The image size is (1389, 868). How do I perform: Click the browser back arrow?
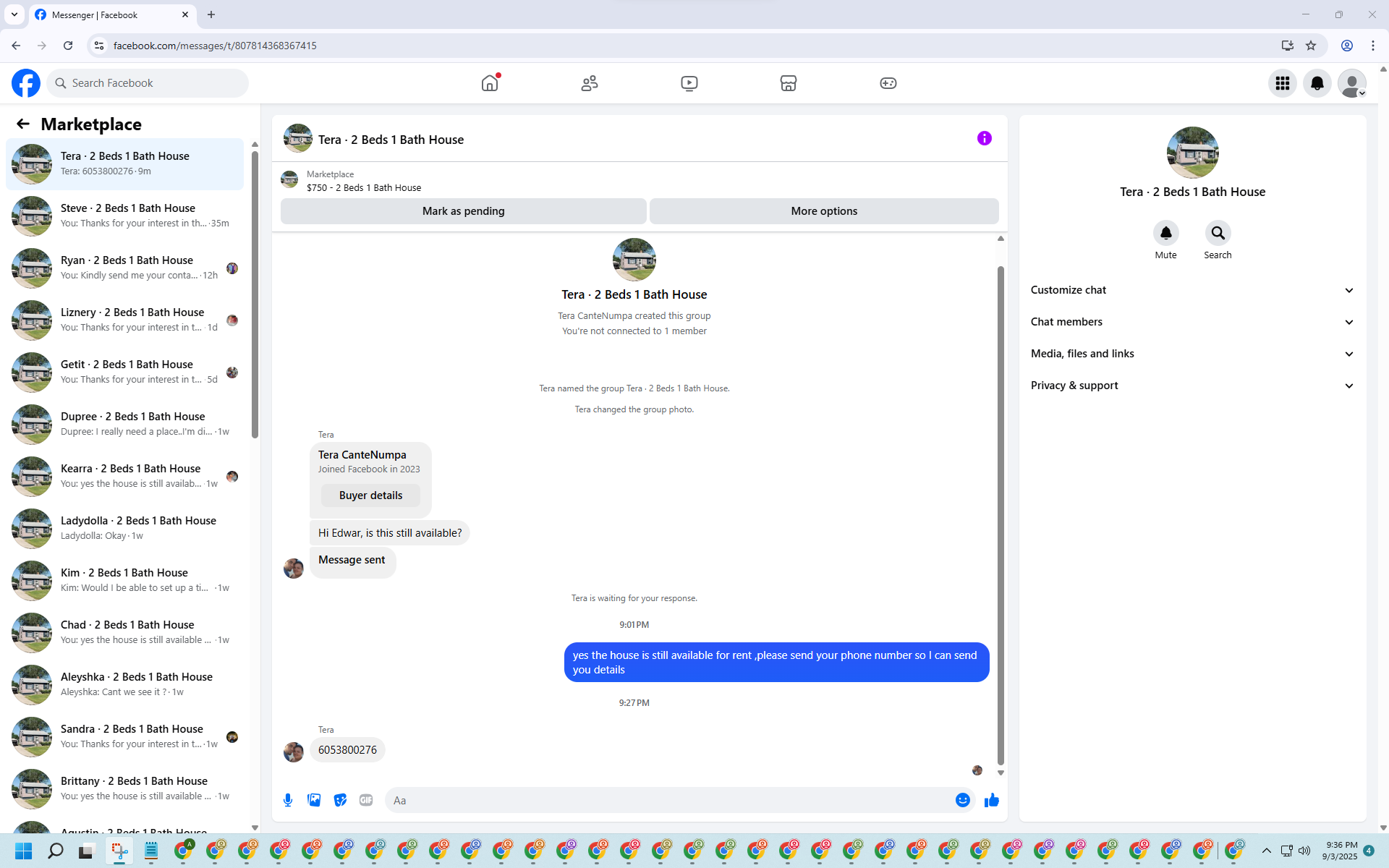tap(16, 46)
